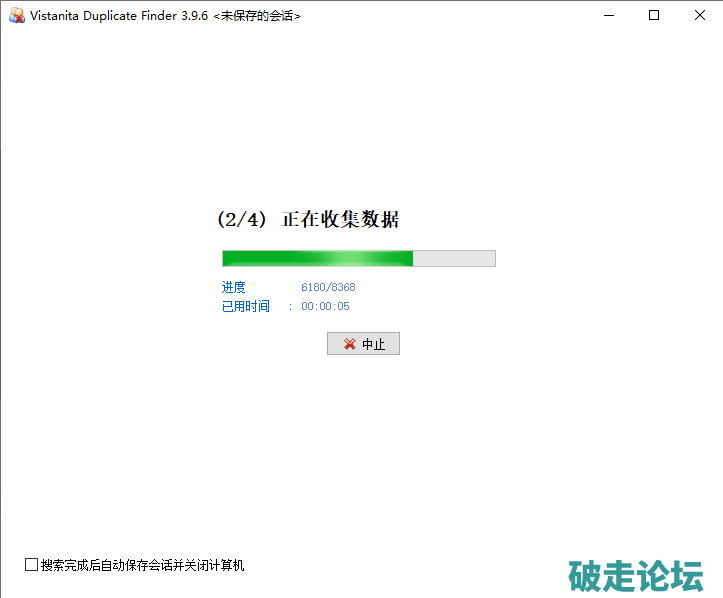Maximize the Duplicate Finder window
Viewport: 723px width, 598px height.
click(x=654, y=15)
